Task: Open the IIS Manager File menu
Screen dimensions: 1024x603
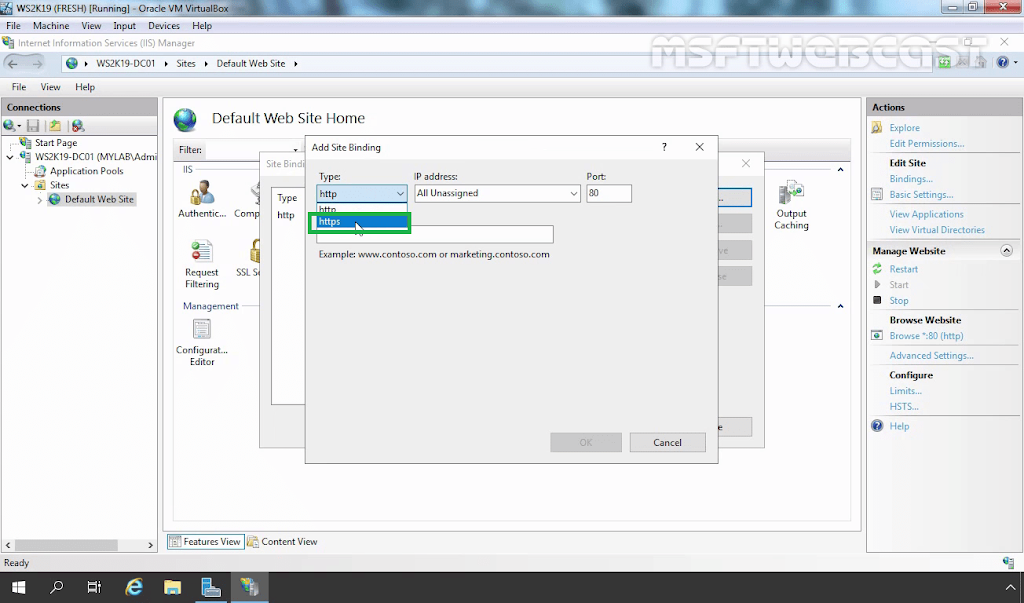Action: (19, 87)
